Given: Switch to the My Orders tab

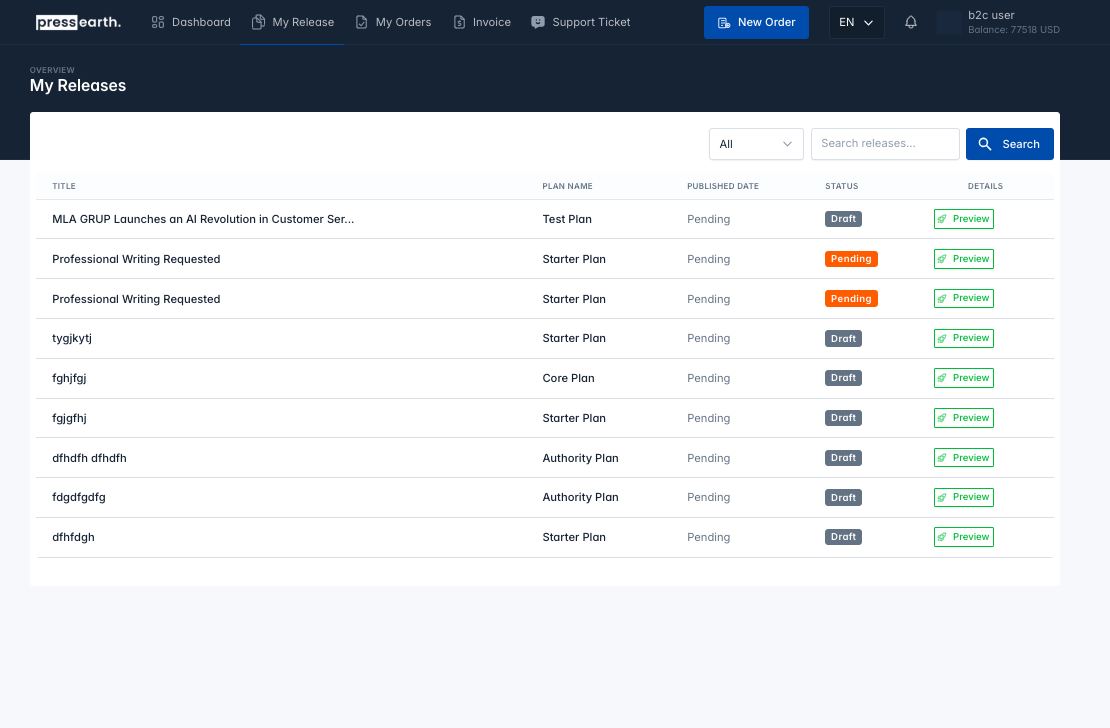Looking at the screenshot, I should [x=393, y=22].
